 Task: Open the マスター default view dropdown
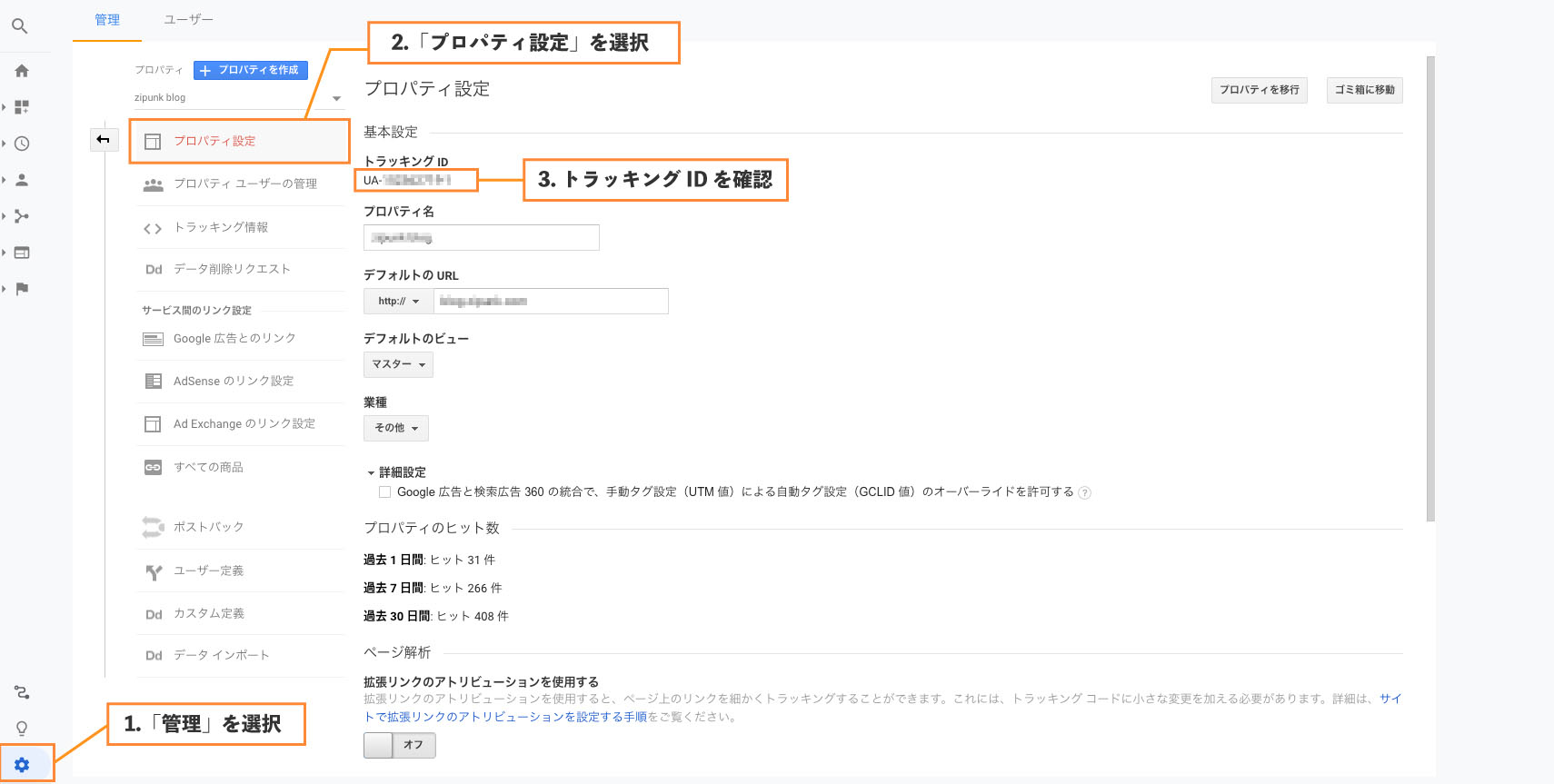pos(398,364)
